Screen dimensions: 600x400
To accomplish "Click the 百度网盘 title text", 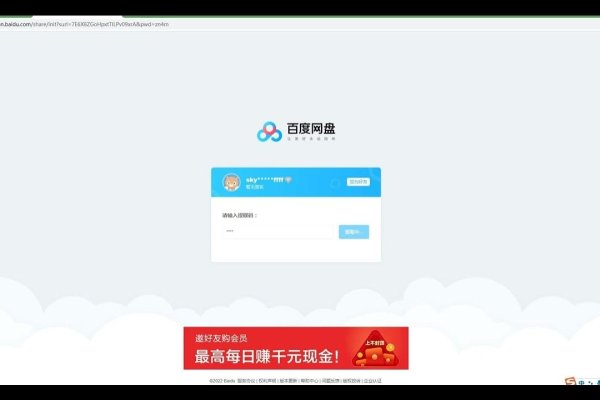I will [311, 128].
